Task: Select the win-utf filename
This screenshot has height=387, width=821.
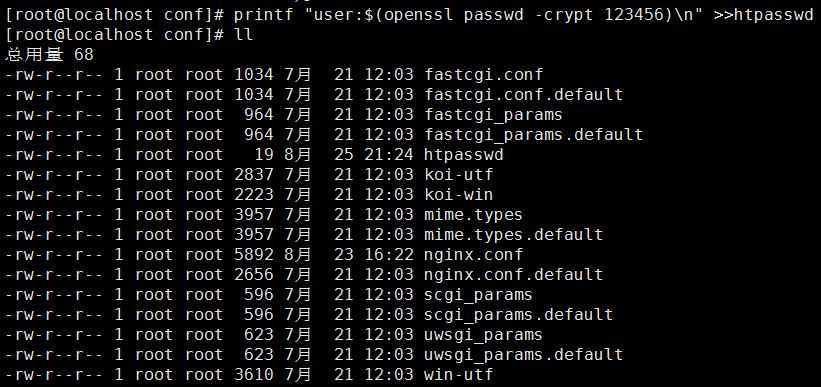Action: [x=459, y=374]
